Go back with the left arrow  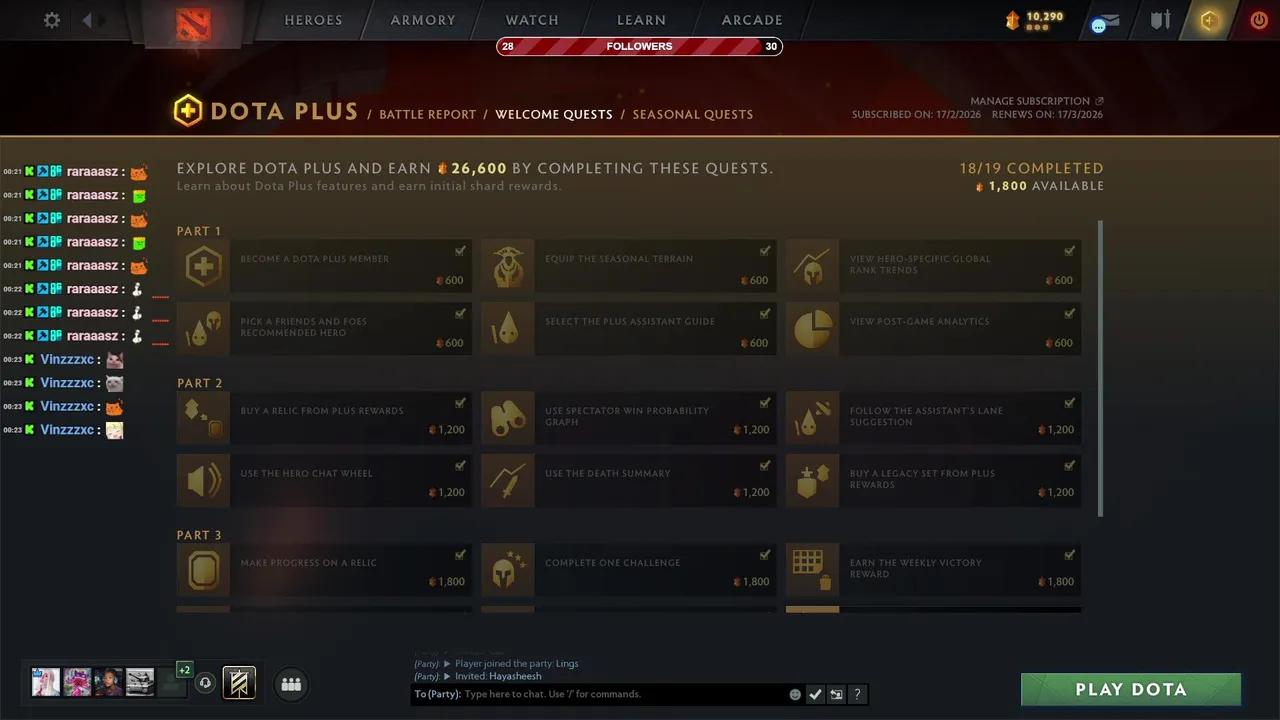[87, 20]
